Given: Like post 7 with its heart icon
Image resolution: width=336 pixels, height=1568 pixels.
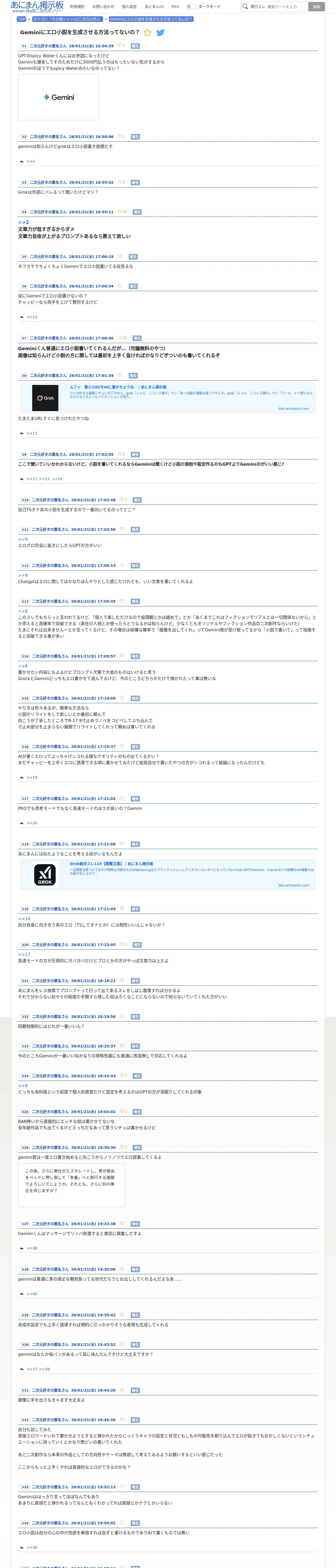Looking at the screenshot, I should coord(120,338).
